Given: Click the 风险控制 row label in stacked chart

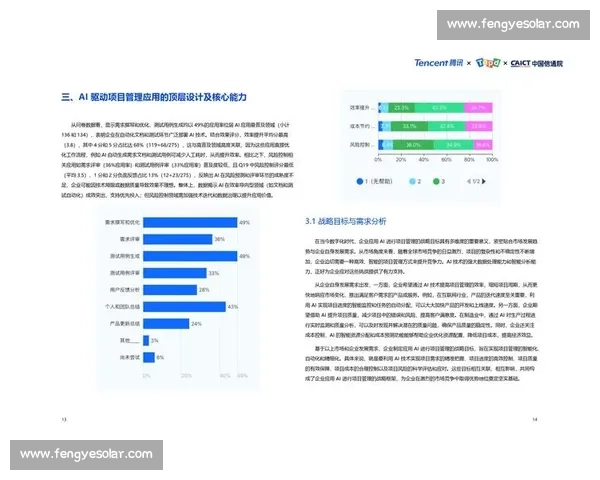Looking at the screenshot, I should [362, 145].
